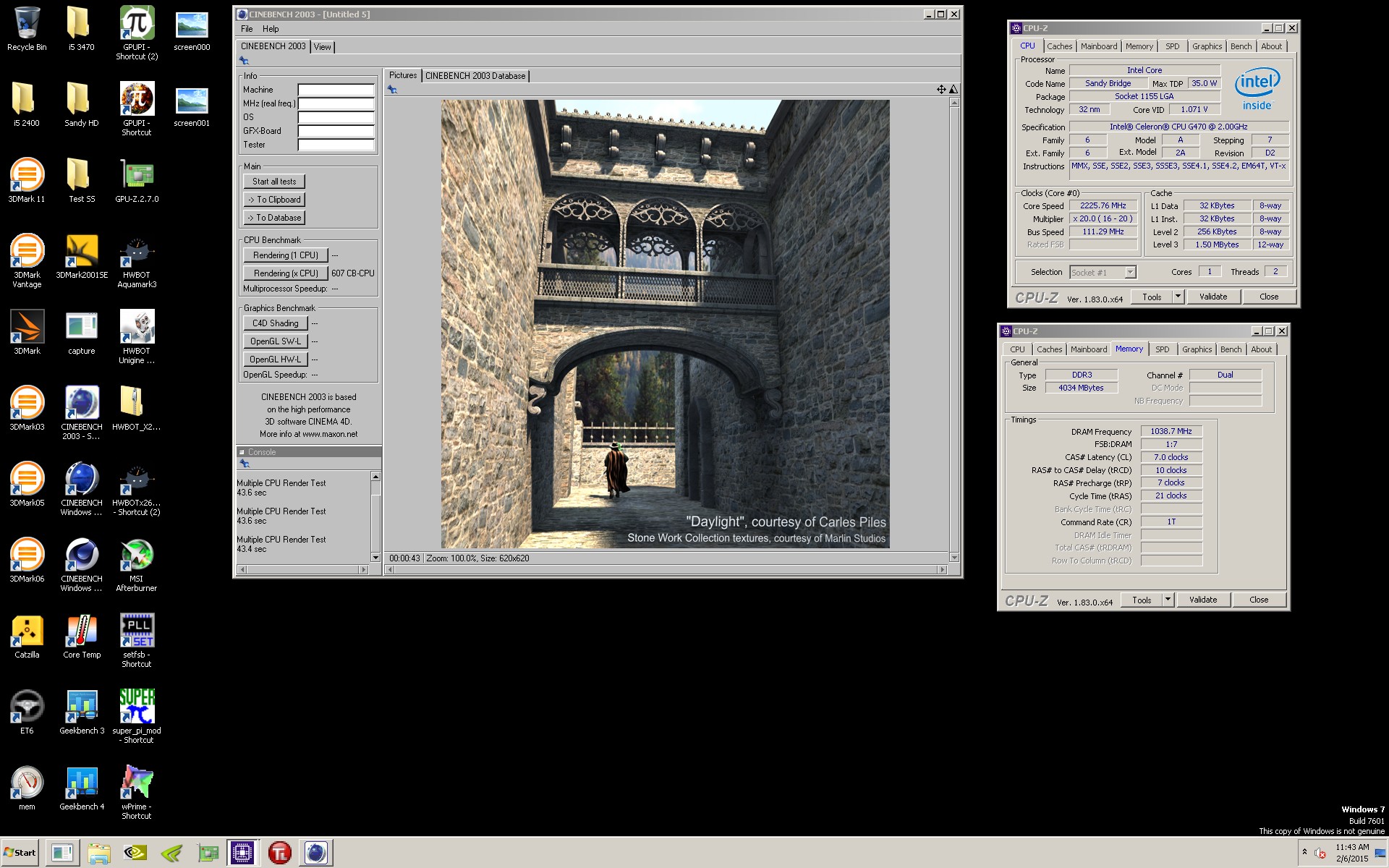The image size is (1389, 868).
Task: Click the picture pane vertical scrollbar up arrow
Action: [954, 103]
